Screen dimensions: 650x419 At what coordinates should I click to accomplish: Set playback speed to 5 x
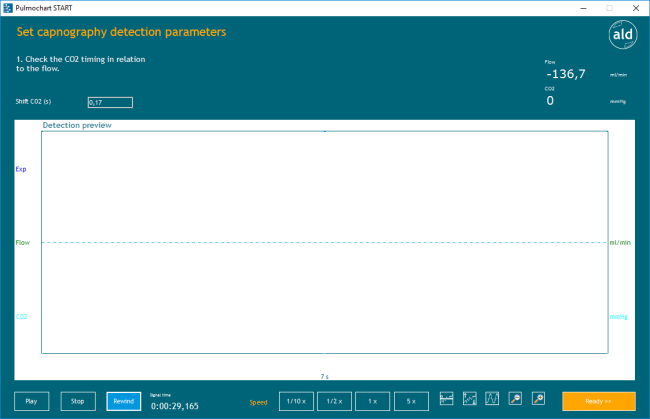[411, 401]
